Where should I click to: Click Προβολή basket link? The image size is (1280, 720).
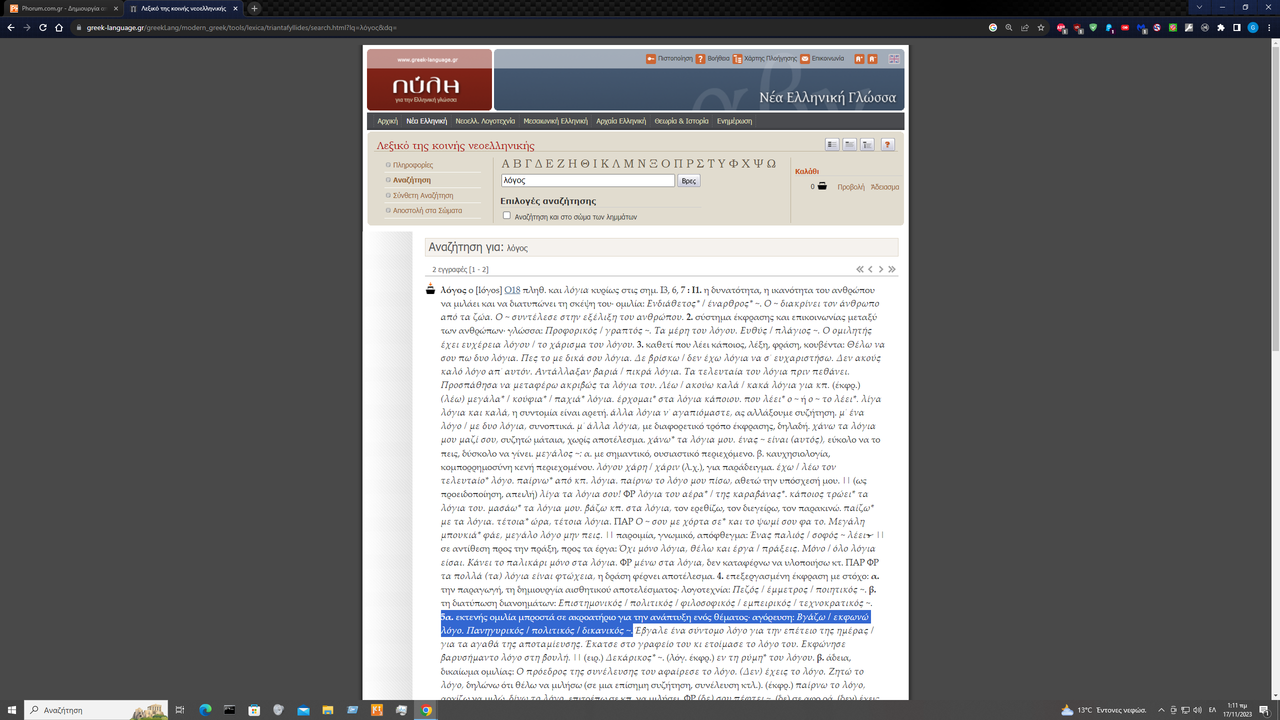pyautogui.click(x=851, y=187)
